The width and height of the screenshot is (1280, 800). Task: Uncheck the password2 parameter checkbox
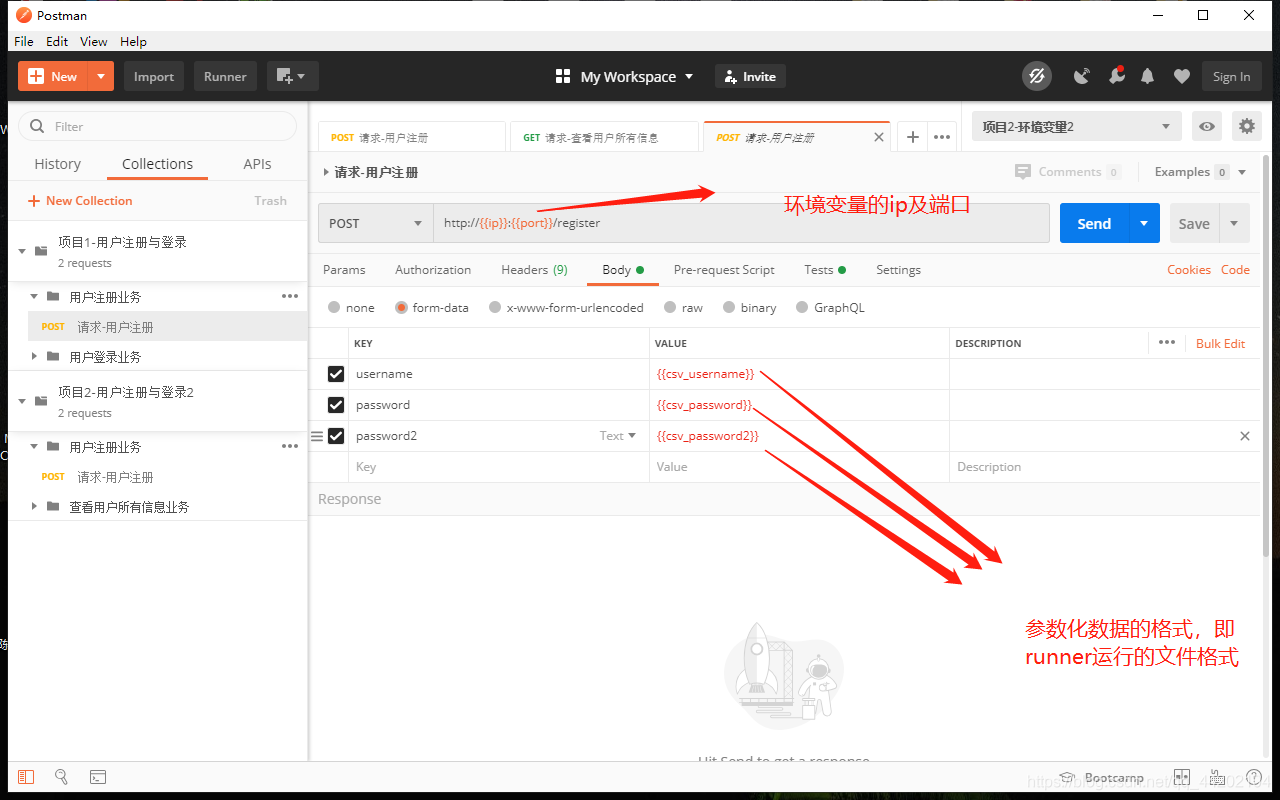click(x=336, y=436)
